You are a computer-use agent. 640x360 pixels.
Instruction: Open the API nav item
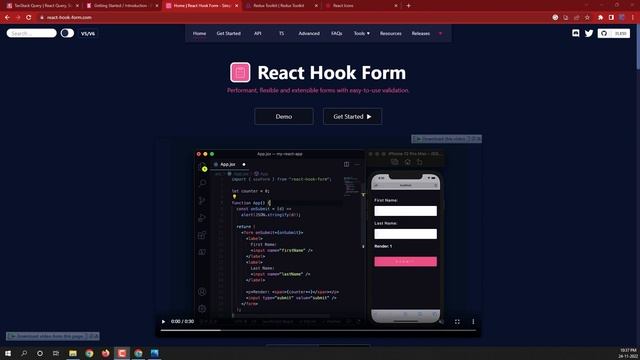click(258, 33)
